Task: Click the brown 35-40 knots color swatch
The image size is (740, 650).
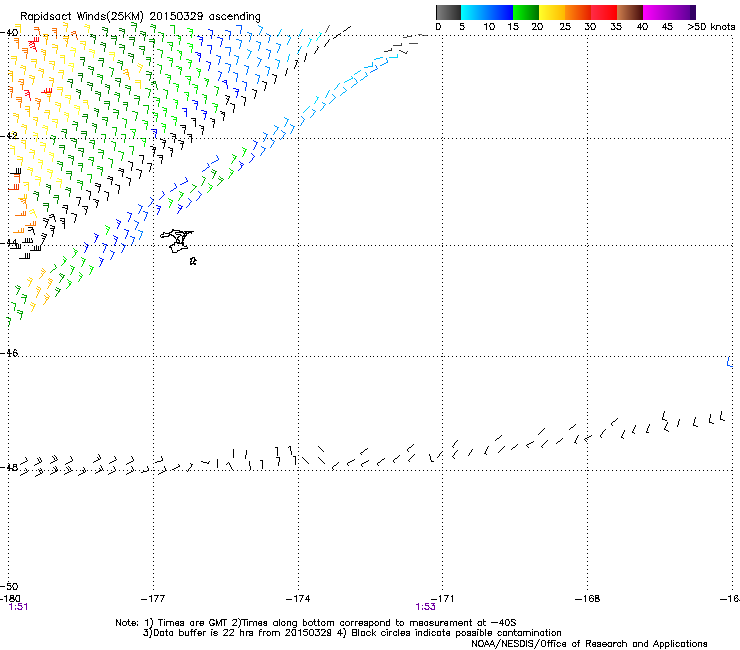Action: [630, 12]
